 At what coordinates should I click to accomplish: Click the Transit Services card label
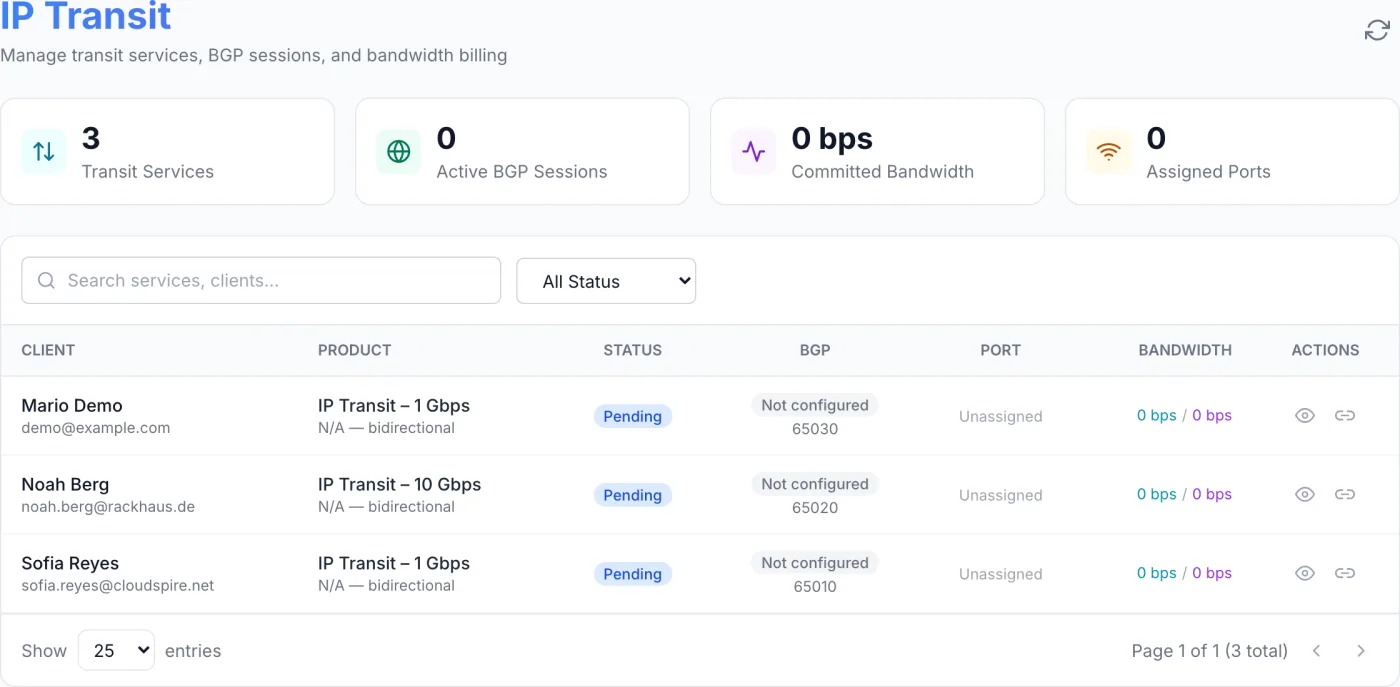point(148,172)
